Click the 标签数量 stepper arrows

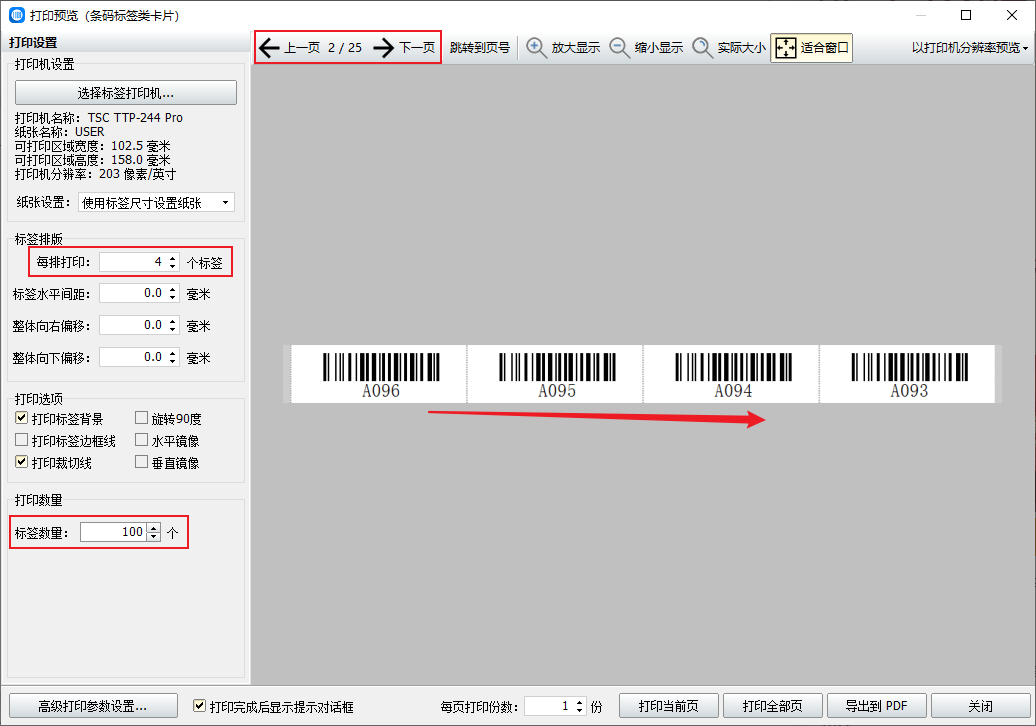coord(154,532)
